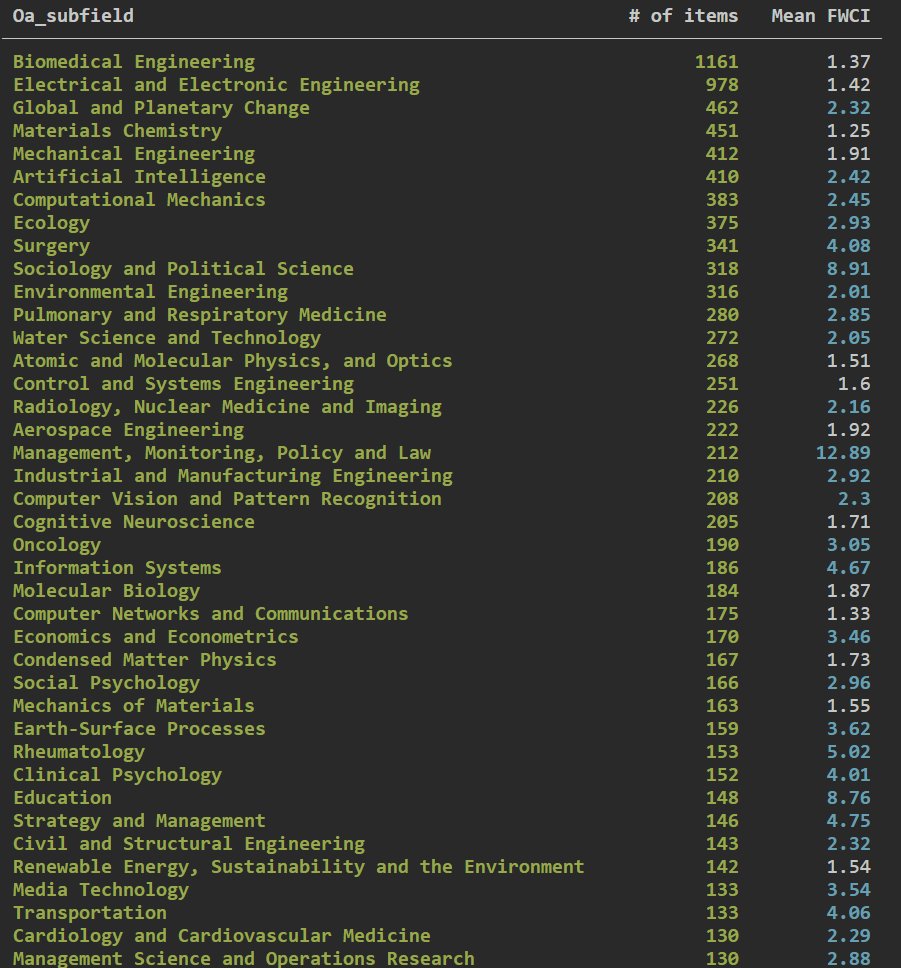Click Environmental Engineering subfield

pyautogui.click(x=150, y=291)
